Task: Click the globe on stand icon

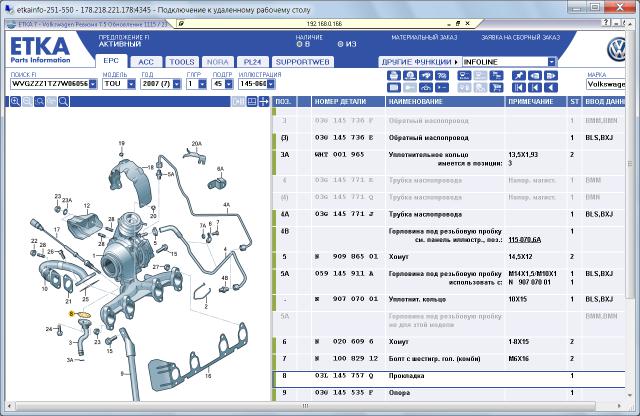Action: [x=410, y=76]
